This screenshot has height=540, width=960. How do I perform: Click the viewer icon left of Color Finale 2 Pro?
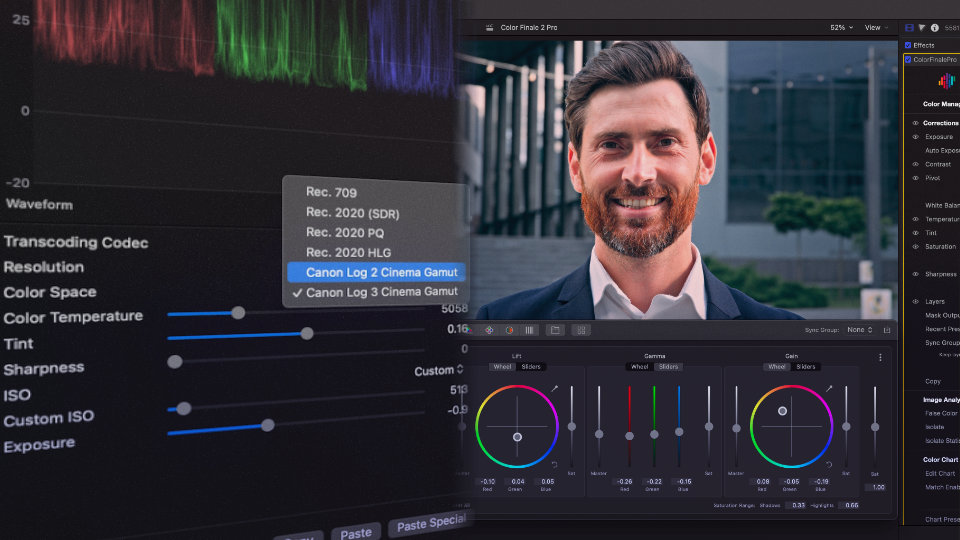pos(489,28)
